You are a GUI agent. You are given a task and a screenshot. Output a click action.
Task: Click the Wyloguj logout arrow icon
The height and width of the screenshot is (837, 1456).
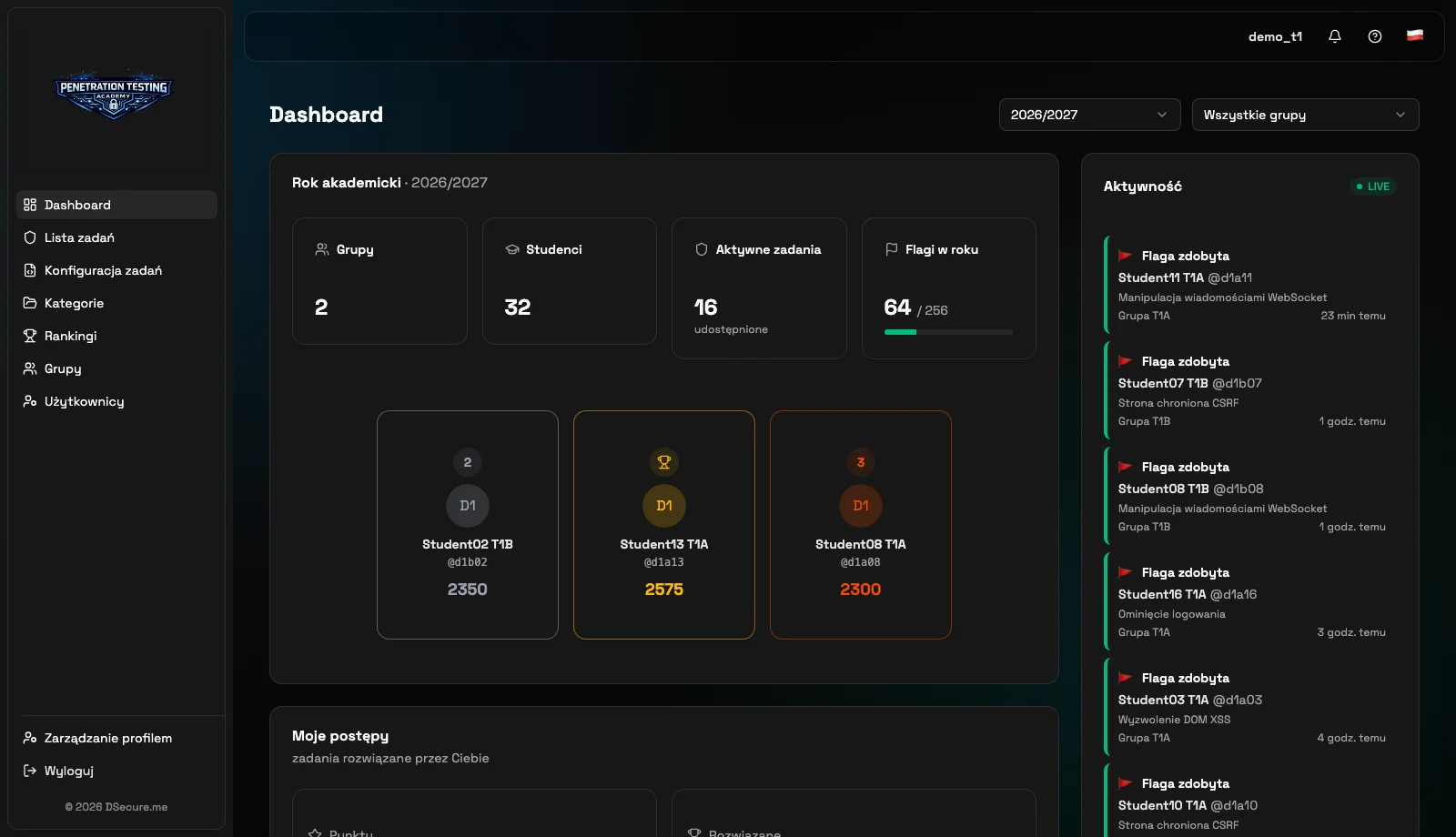coord(30,771)
